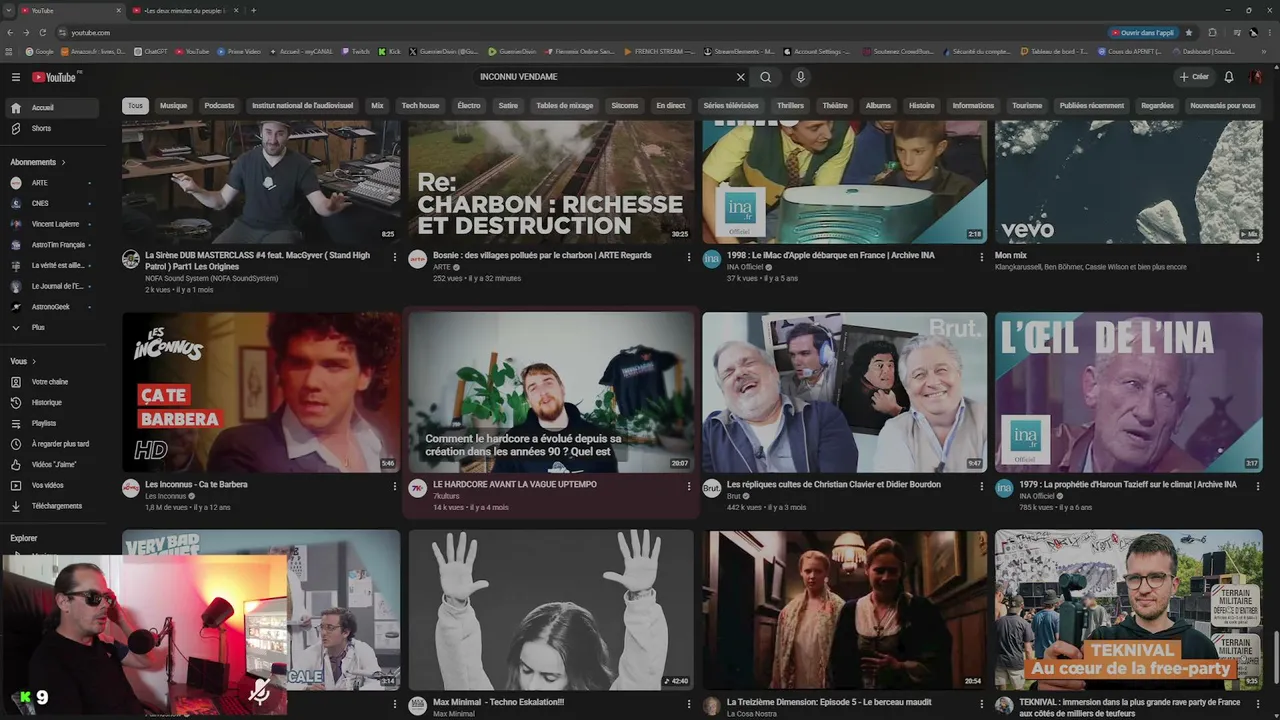
Task: Select the Électro filter chip
Action: click(x=469, y=105)
